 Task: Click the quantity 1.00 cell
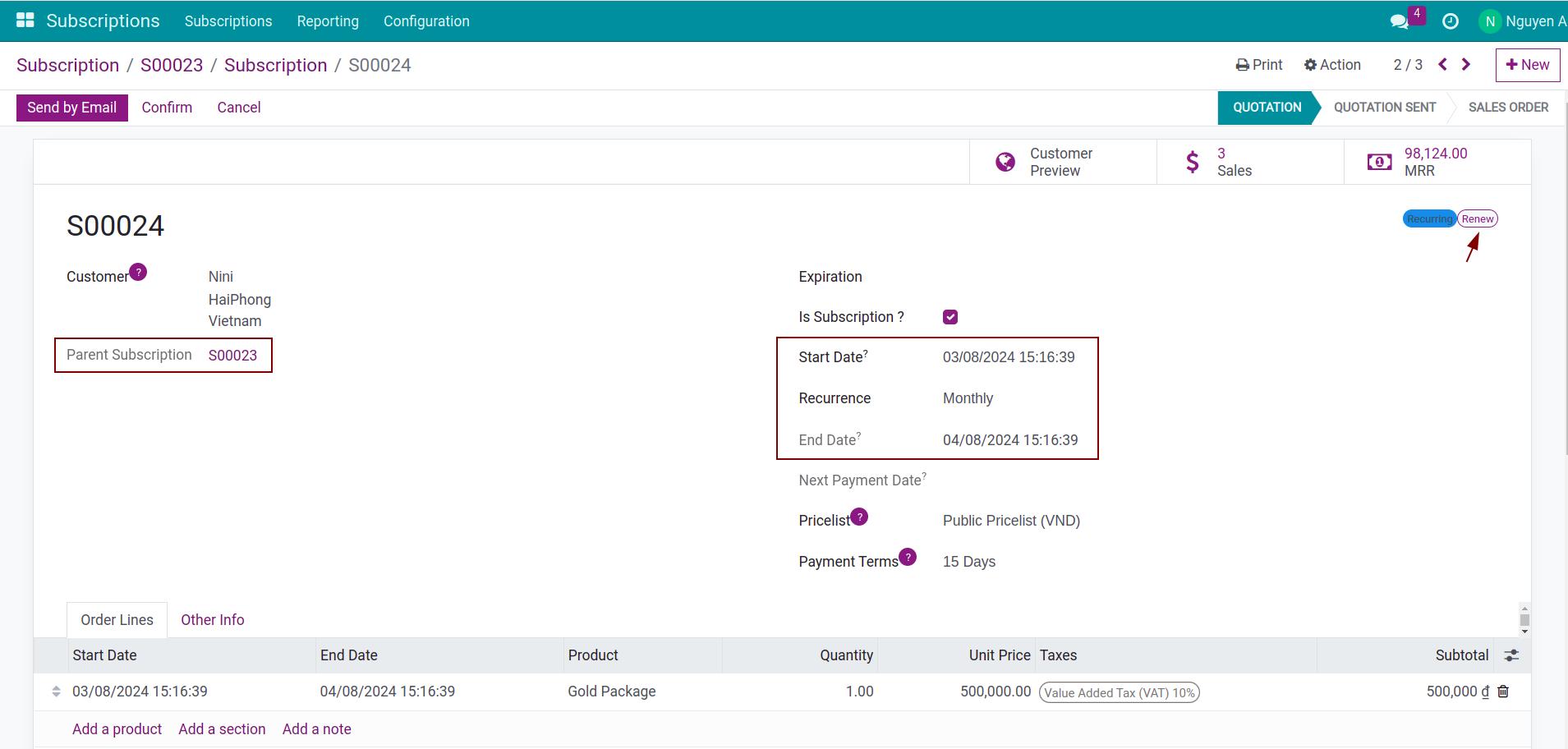click(859, 692)
